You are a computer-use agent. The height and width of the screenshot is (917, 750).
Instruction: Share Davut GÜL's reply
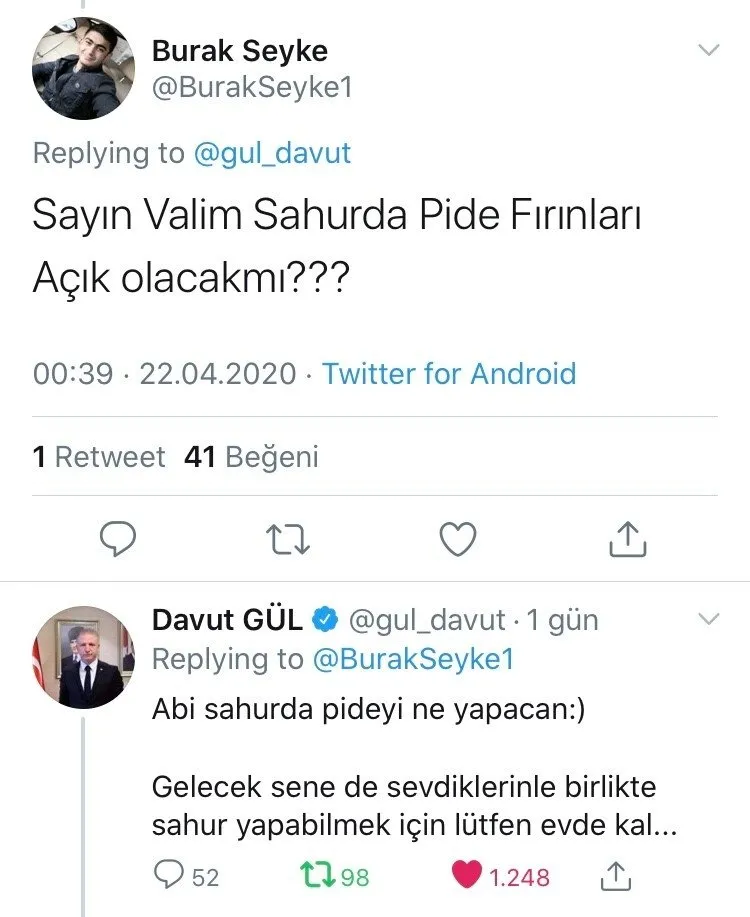click(617, 876)
